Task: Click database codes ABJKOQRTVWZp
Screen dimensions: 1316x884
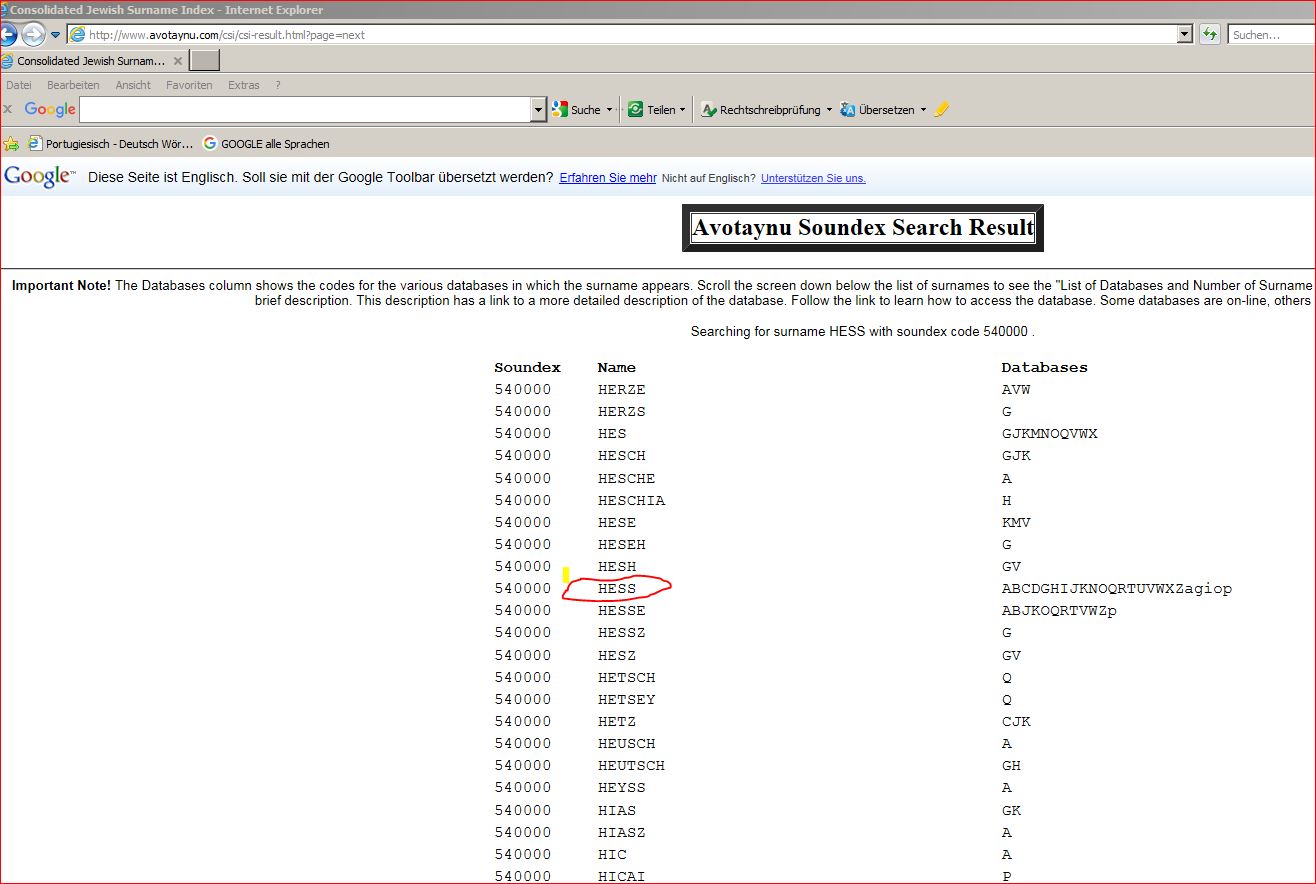Action: [1059, 610]
